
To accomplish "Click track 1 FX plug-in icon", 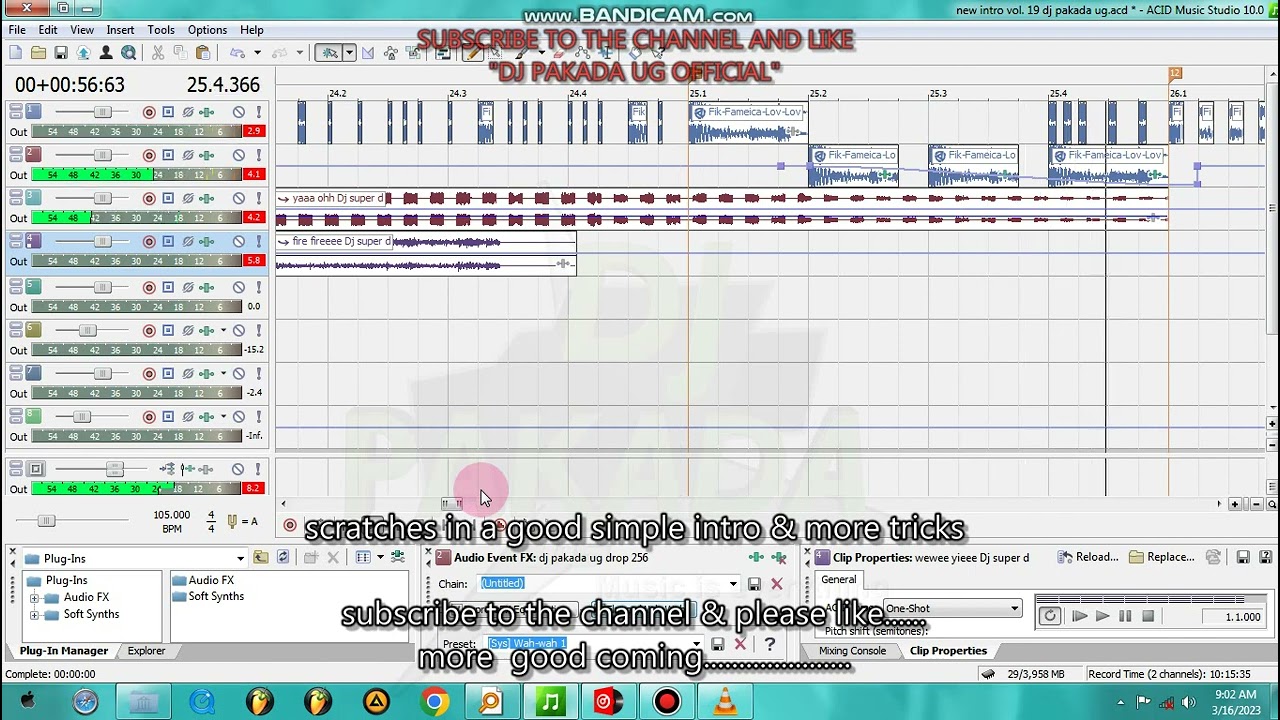I will tap(206, 112).
